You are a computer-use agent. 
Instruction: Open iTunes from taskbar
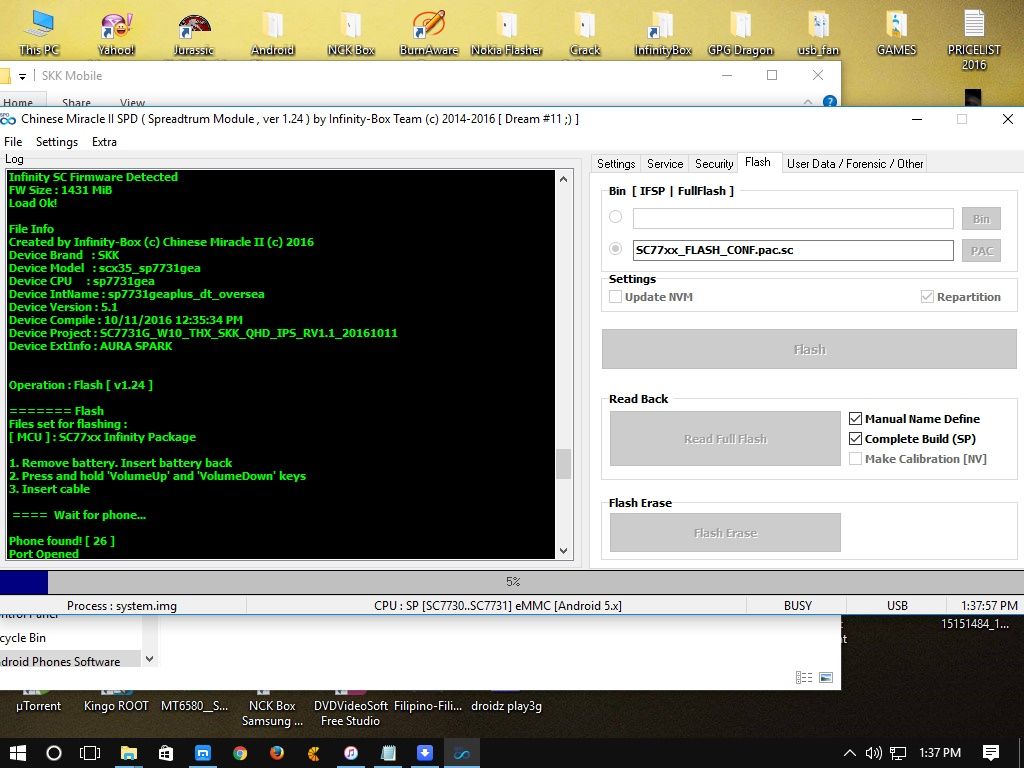click(x=351, y=753)
